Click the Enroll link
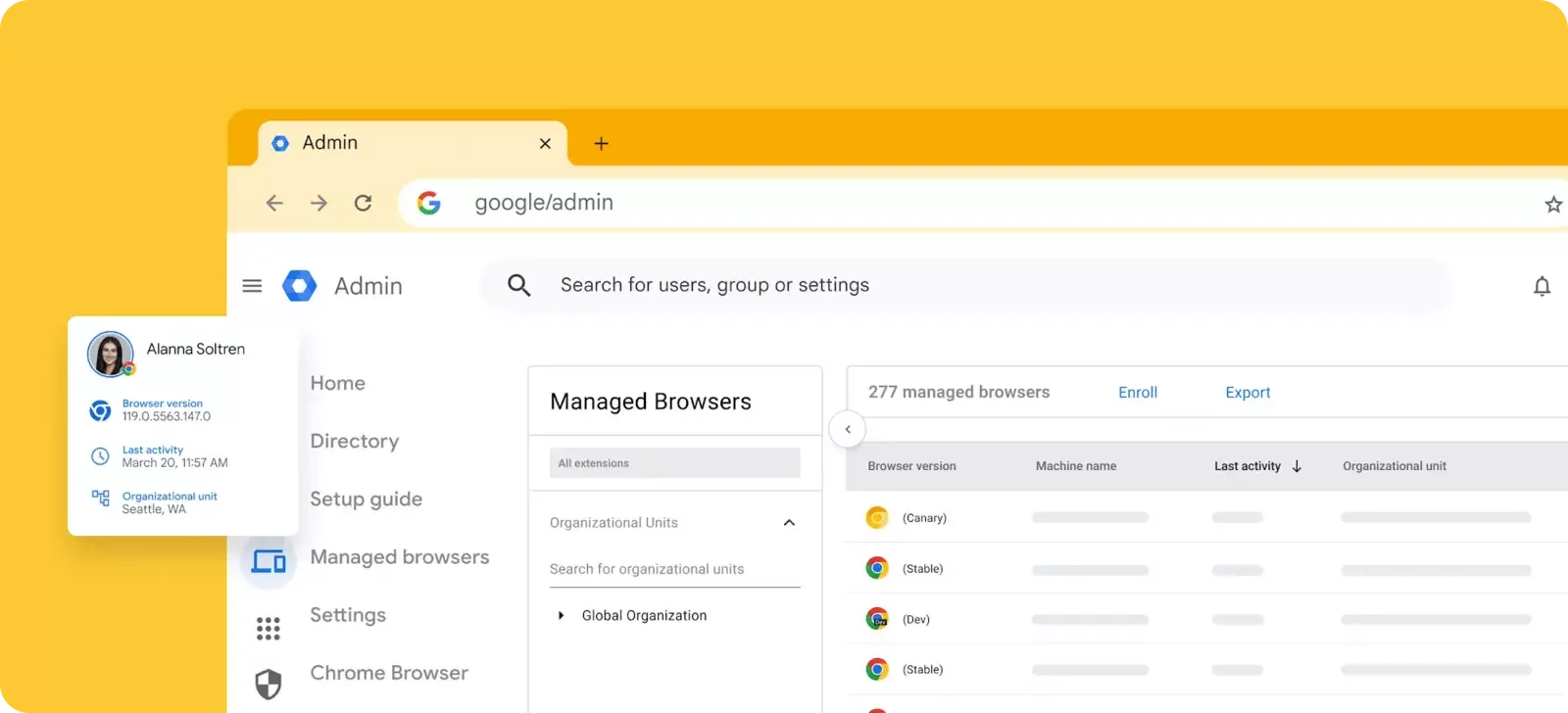 pyautogui.click(x=1137, y=393)
